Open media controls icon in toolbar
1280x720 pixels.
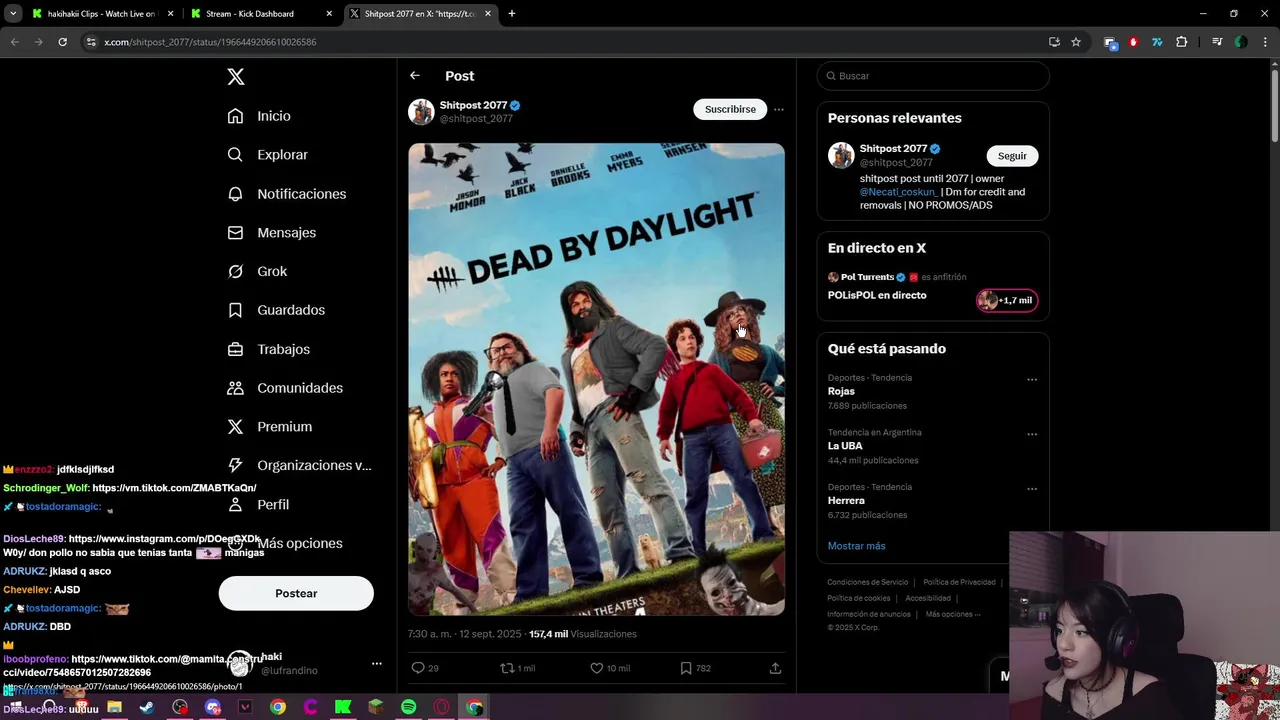[1217, 42]
